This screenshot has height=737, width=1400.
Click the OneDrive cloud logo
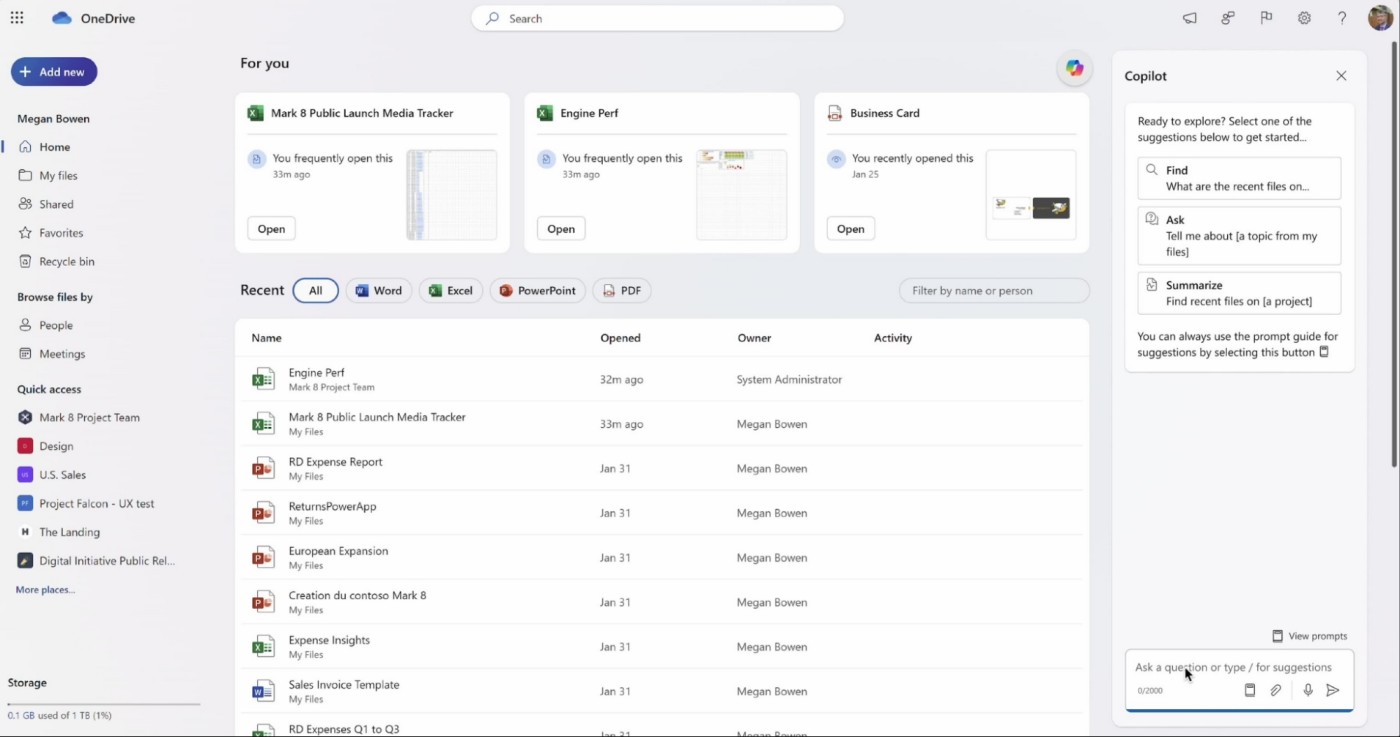pyautogui.click(x=62, y=18)
